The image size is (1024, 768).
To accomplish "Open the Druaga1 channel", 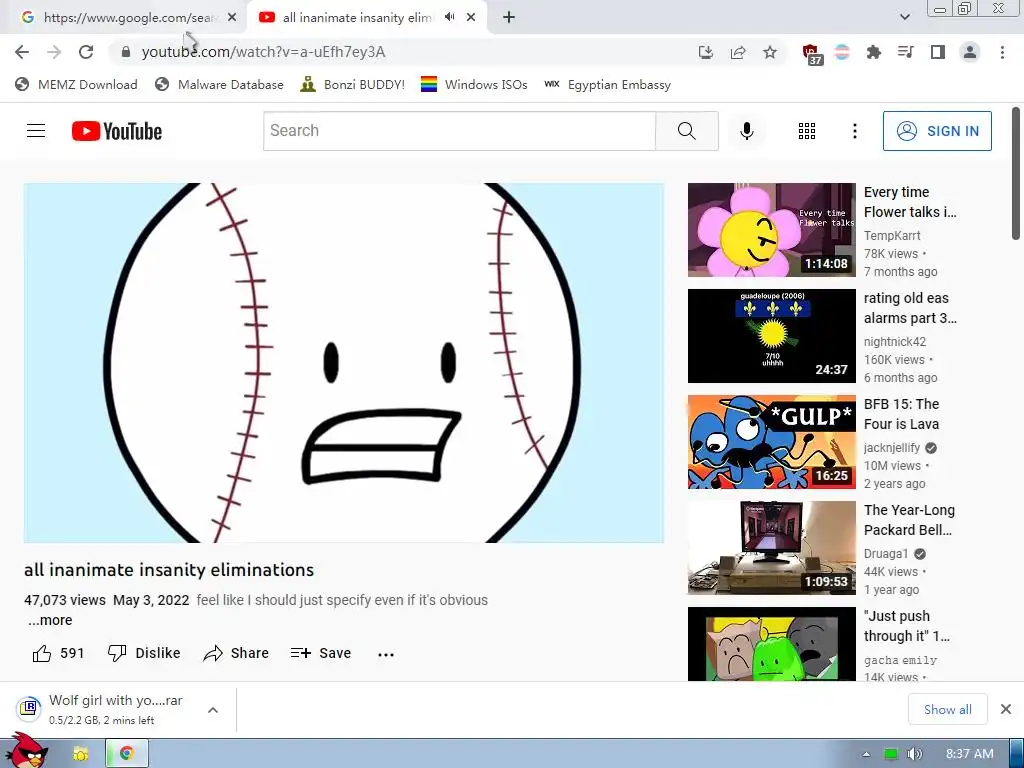I will click(886, 554).
